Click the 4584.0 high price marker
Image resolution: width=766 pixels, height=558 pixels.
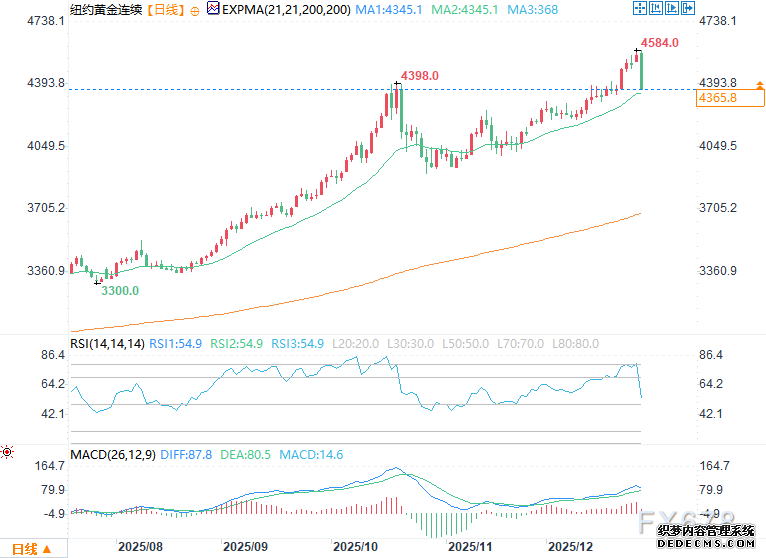pyautogui.click(x=660, y=43)
